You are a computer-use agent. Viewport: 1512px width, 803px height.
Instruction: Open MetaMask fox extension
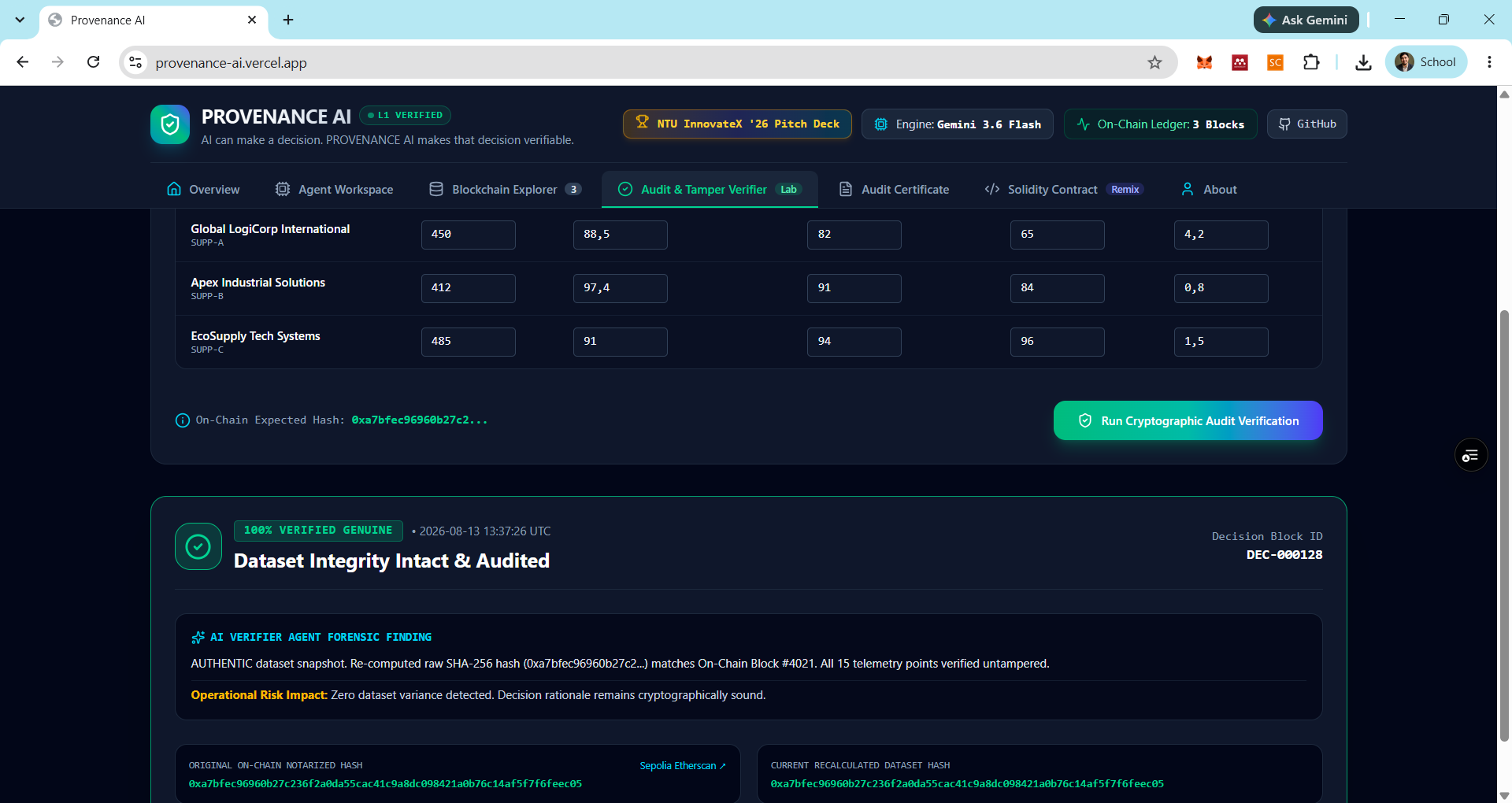(1204, 62)
